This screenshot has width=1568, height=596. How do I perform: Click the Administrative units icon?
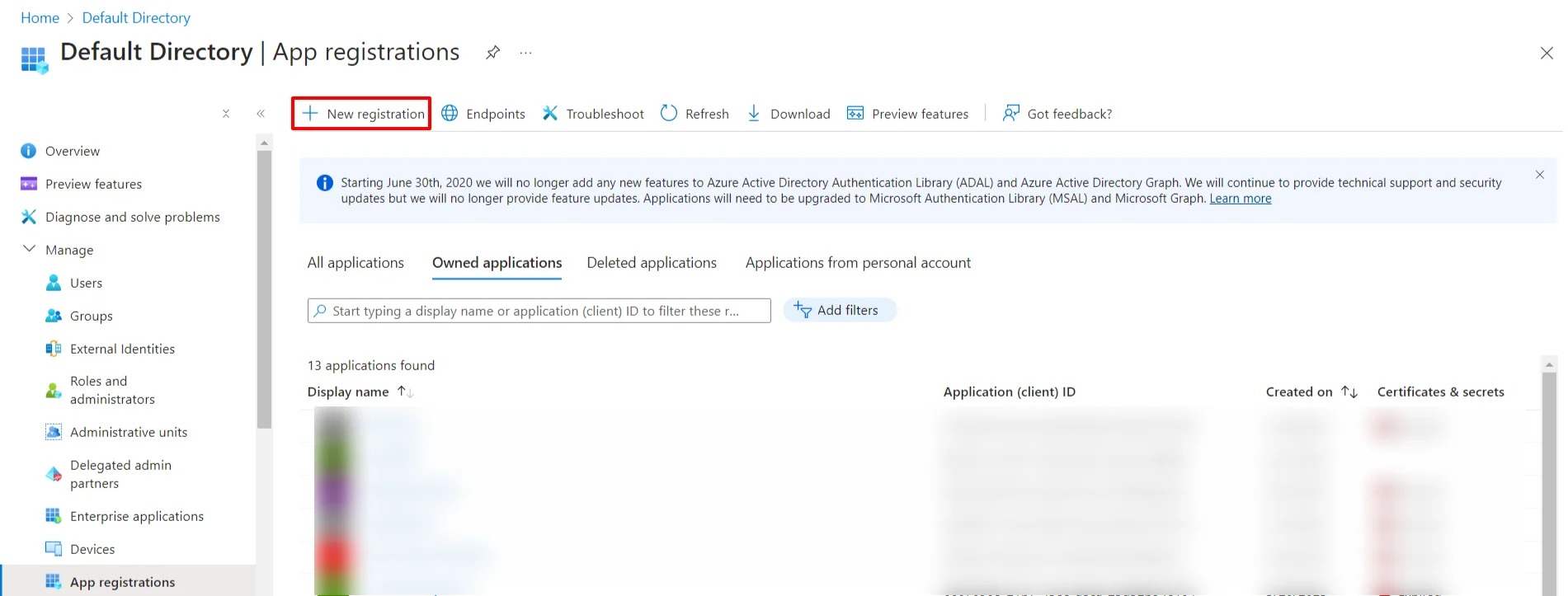pyautogui.click(x=54, y=432)
